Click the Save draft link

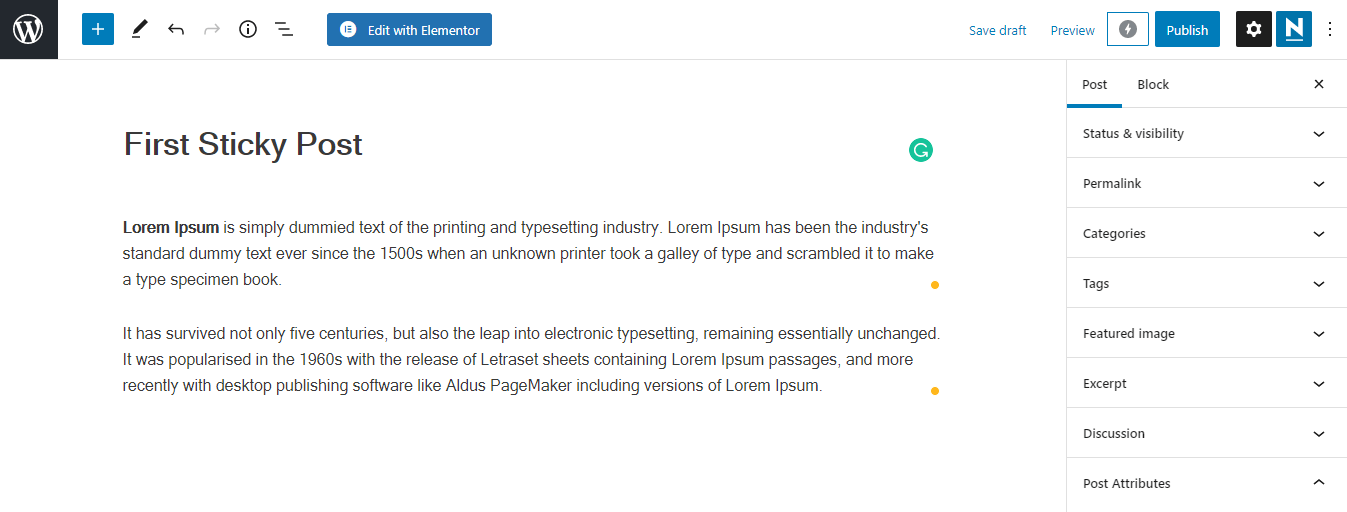998,31
